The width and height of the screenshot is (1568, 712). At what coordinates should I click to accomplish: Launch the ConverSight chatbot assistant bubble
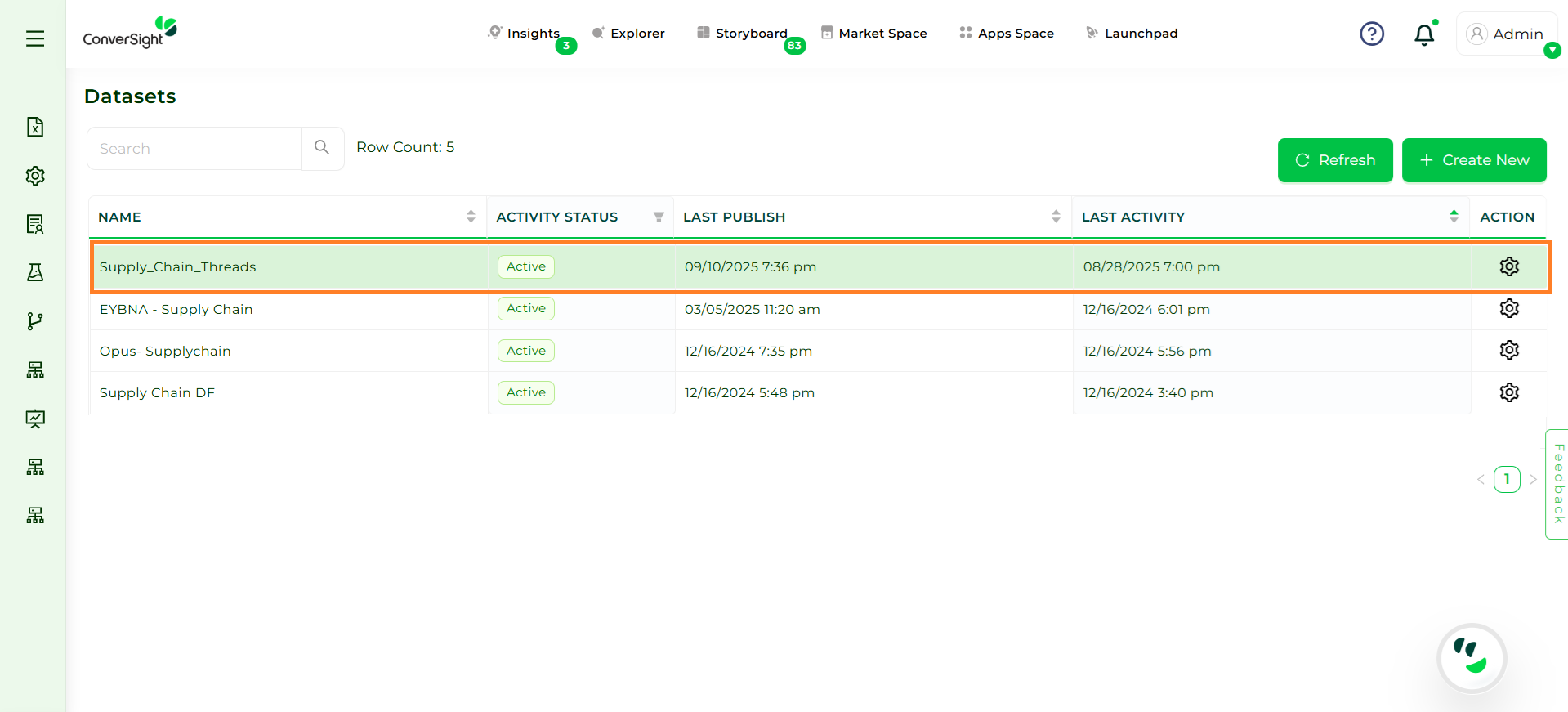coord(1472,658)
